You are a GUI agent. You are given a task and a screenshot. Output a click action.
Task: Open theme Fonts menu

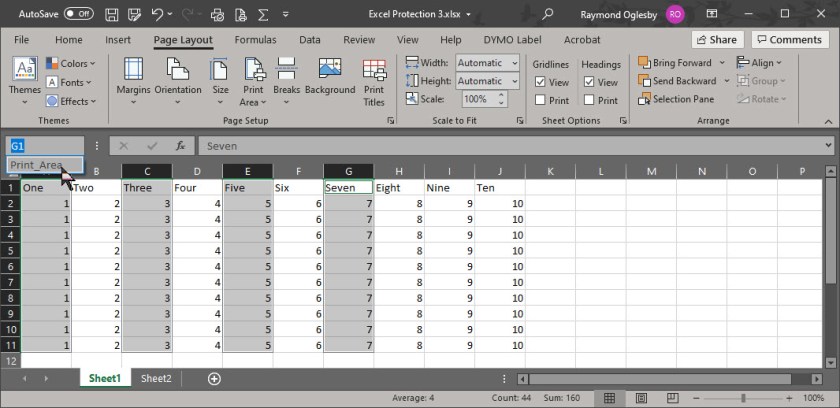tap(69, 82)
